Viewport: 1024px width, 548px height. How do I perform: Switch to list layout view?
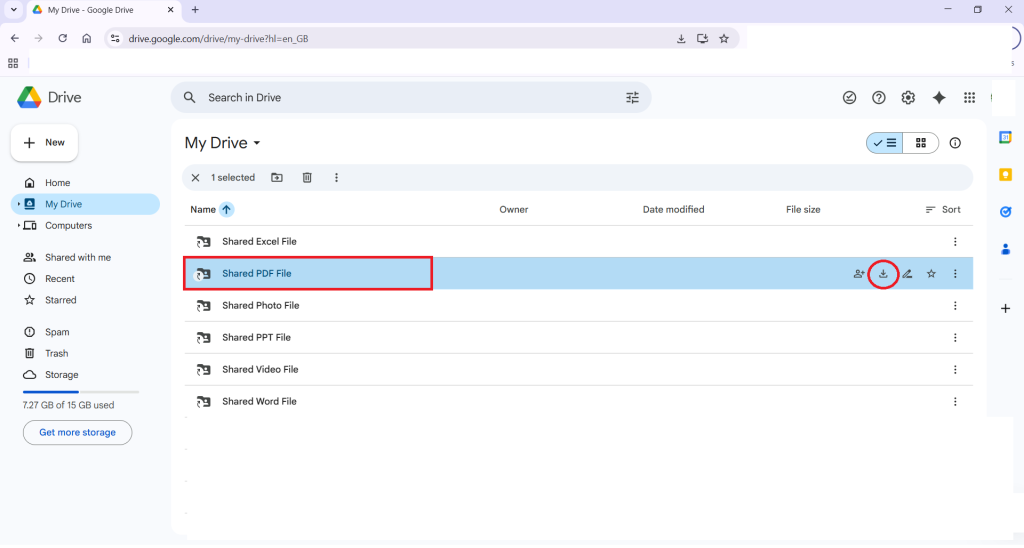(885, 143)
